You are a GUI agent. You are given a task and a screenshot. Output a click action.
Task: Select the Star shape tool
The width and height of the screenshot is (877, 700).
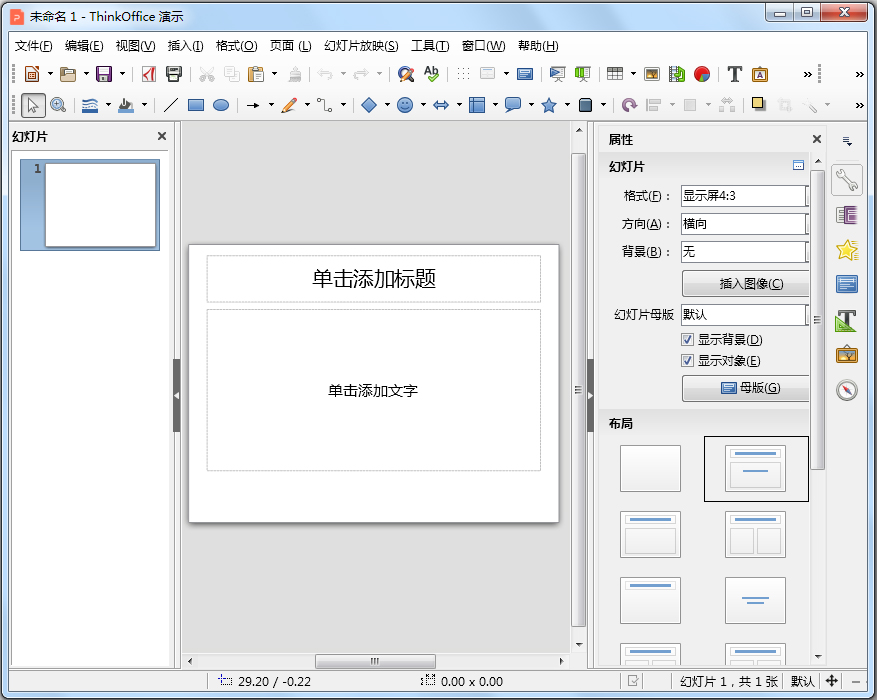pyautogui.click(x=549, y=105)
